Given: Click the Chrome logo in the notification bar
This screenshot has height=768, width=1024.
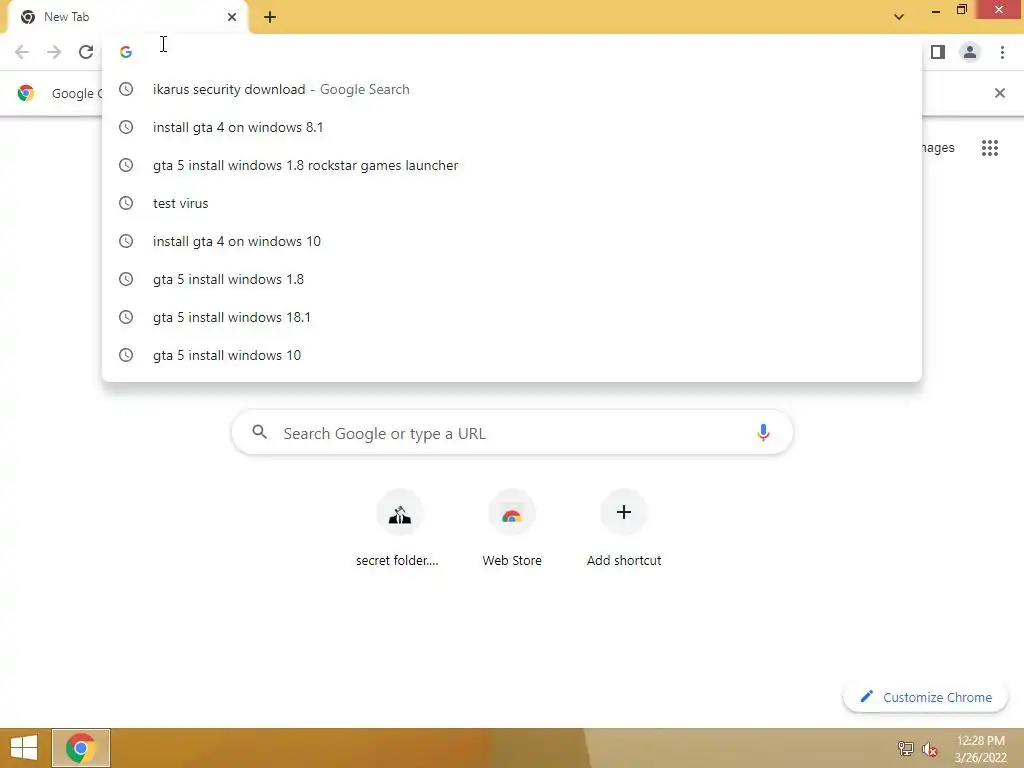Looking at the screenshot, I should pyautogui.click(x=26, y=93).
